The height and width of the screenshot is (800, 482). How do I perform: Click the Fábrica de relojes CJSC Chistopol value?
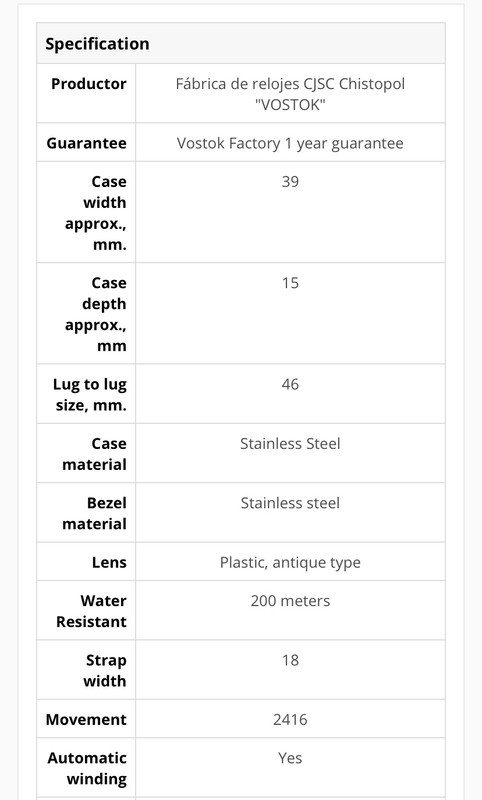point(290,94)
